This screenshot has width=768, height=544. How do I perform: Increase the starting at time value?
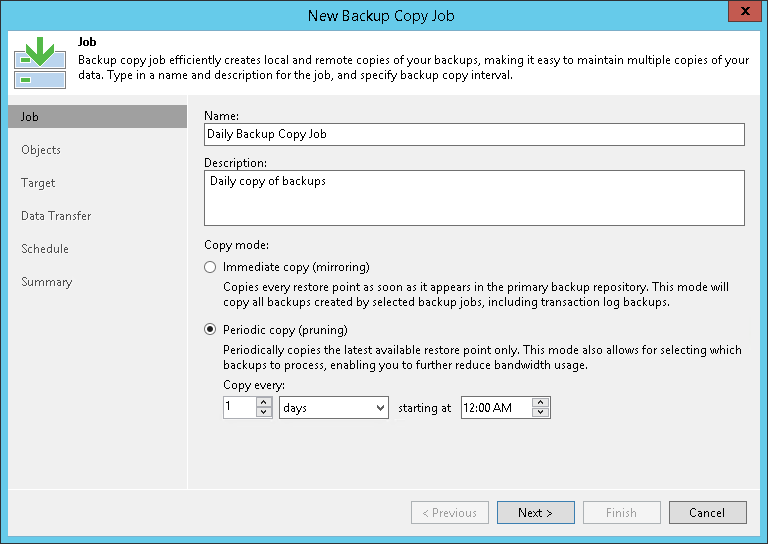(x=541, y=403)
